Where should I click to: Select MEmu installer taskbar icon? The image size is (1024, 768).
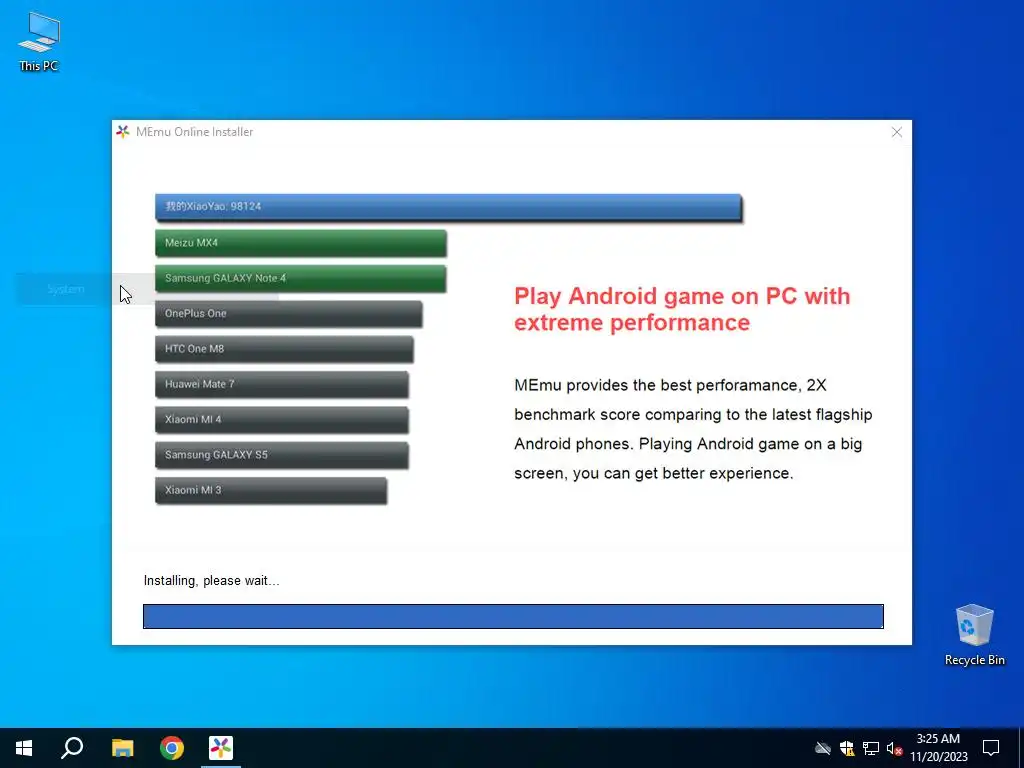pyautogui.click(x=221, y=748)
